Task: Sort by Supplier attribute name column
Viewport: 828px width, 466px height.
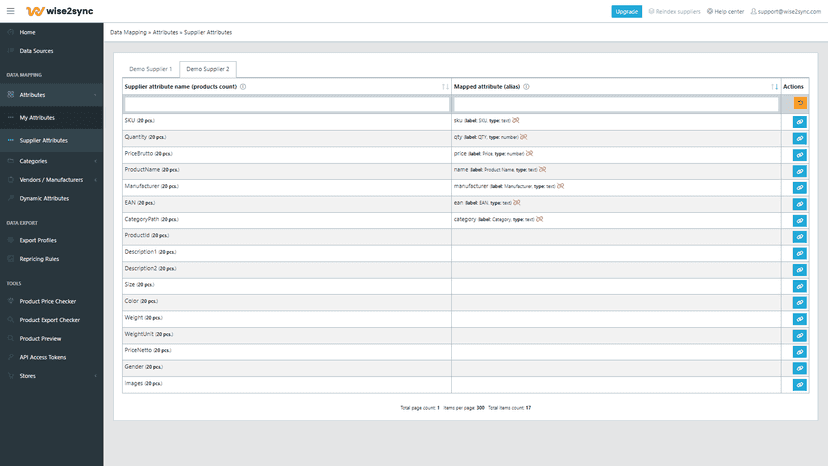Action: point(445,87)
